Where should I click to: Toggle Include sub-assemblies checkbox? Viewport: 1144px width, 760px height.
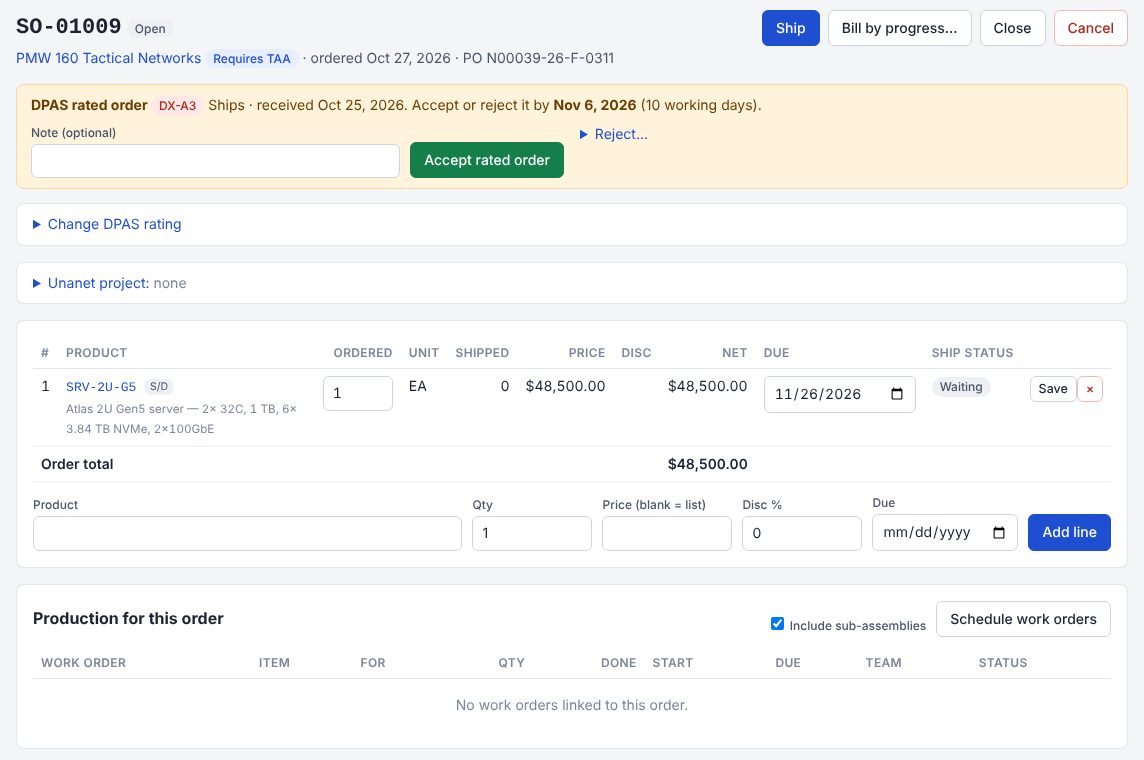pyautogui.click(x=777, y=624)
